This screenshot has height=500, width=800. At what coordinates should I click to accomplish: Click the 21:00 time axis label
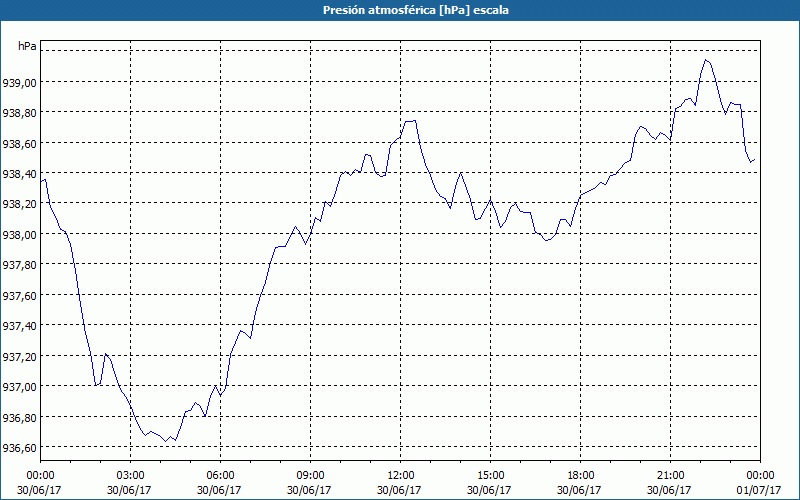[x=670, y=476]
